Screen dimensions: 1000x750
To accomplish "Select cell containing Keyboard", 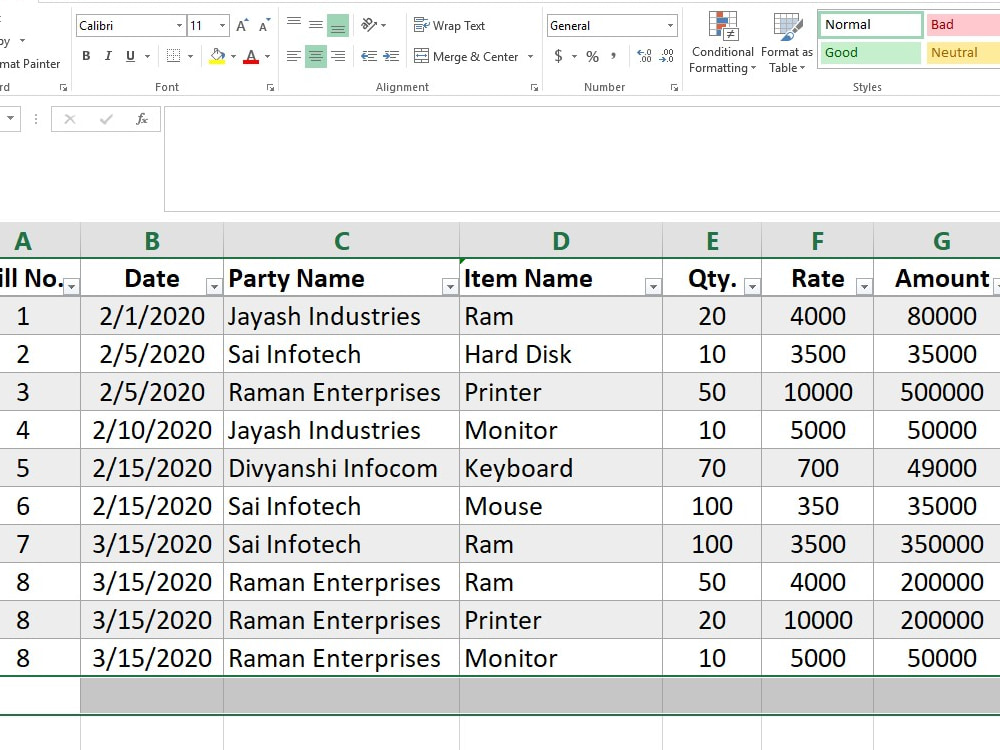I will click(x=561, y=468).
